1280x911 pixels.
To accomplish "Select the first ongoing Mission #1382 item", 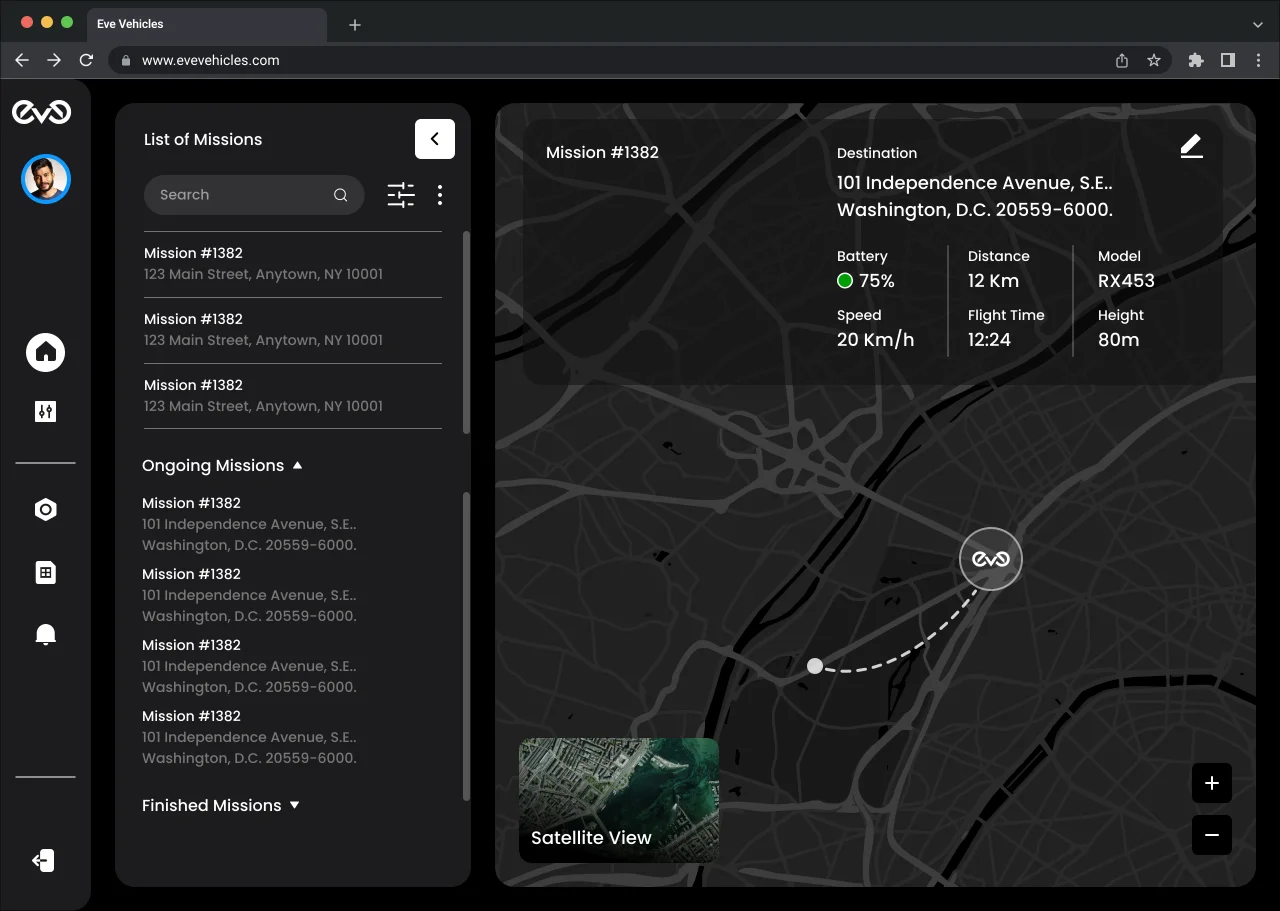I will point(249,524).
